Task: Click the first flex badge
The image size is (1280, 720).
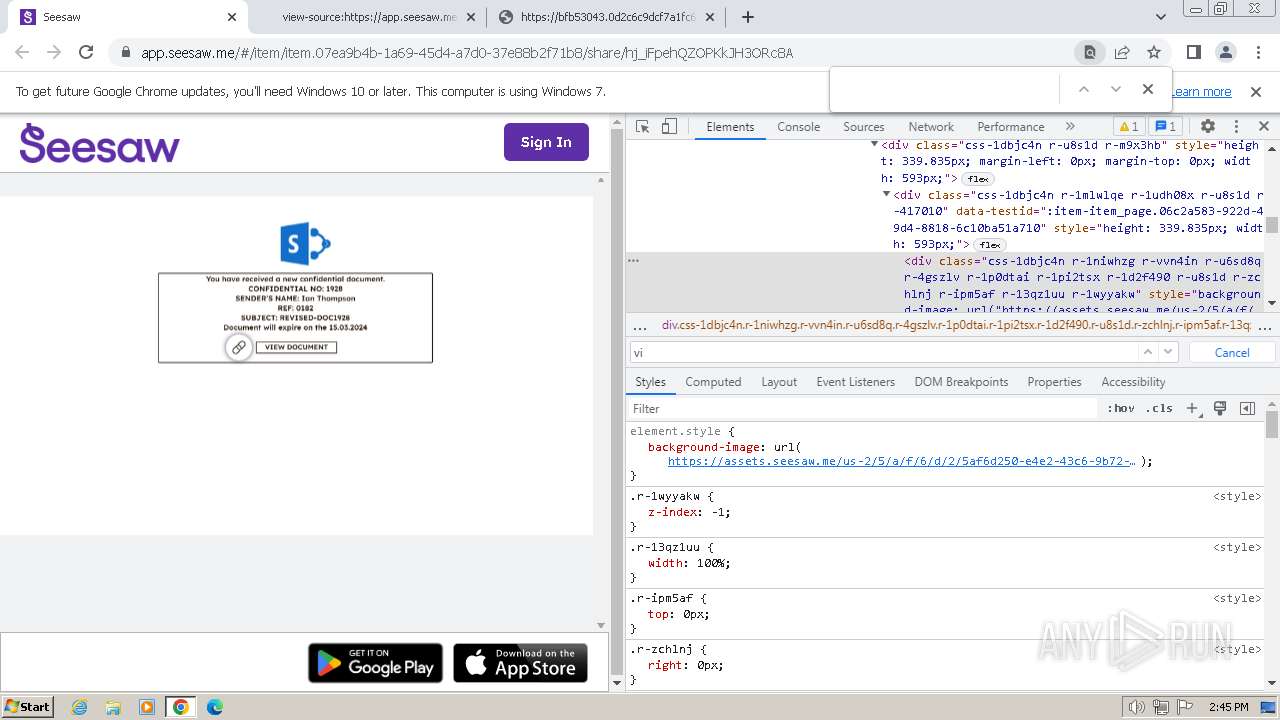Action: pyautogui.click(x=978, y=179)
